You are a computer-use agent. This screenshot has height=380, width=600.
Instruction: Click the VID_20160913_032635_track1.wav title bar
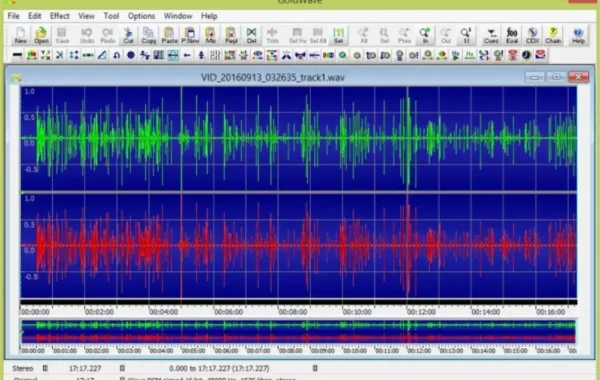pos(273,77)
